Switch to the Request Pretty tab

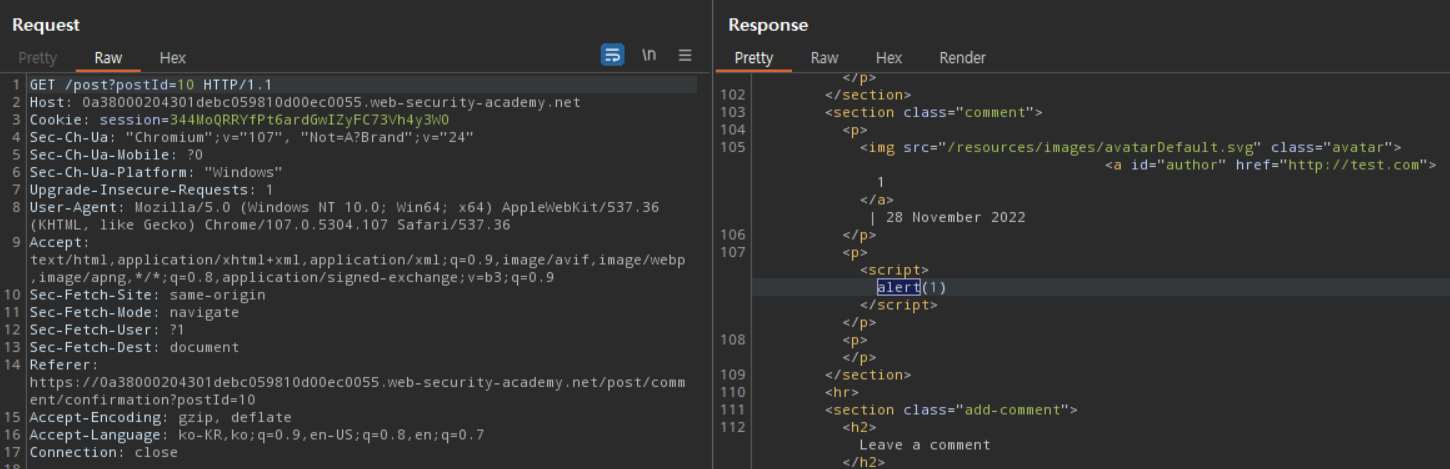[x=37, y=58]
